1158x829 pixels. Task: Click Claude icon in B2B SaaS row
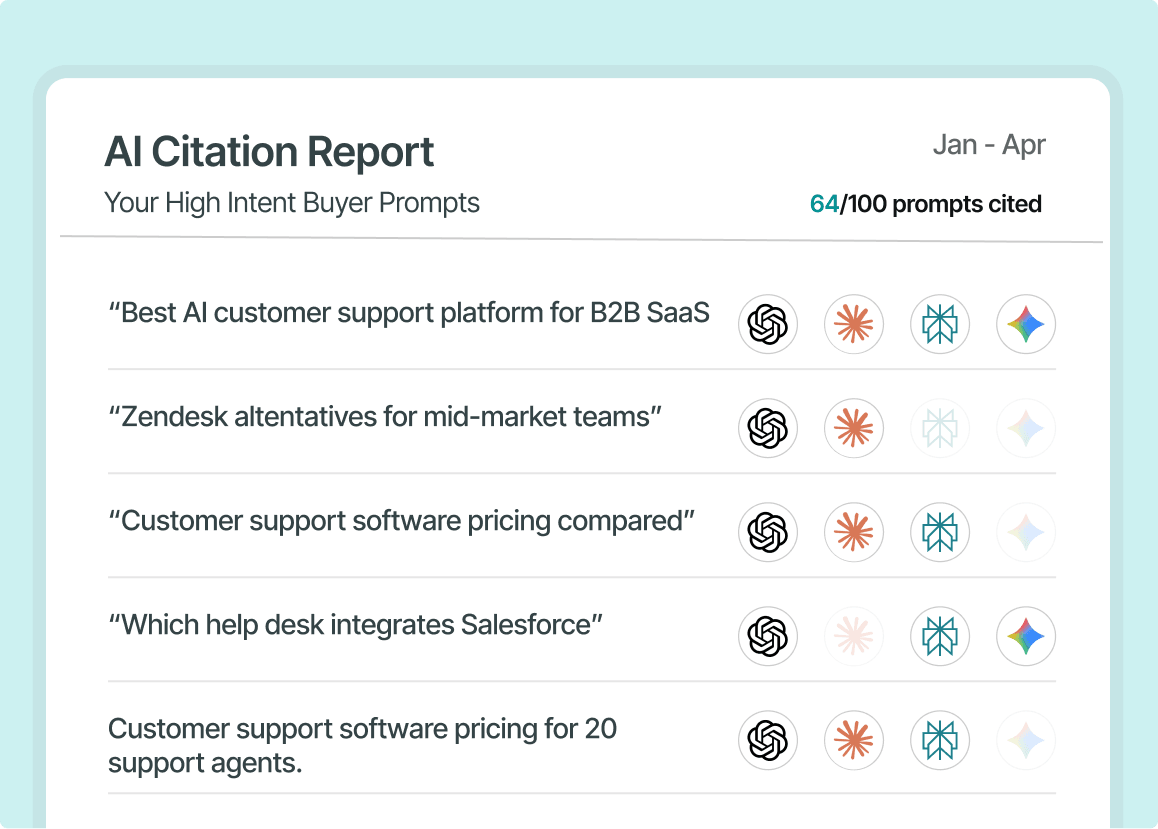coord(854,324)
